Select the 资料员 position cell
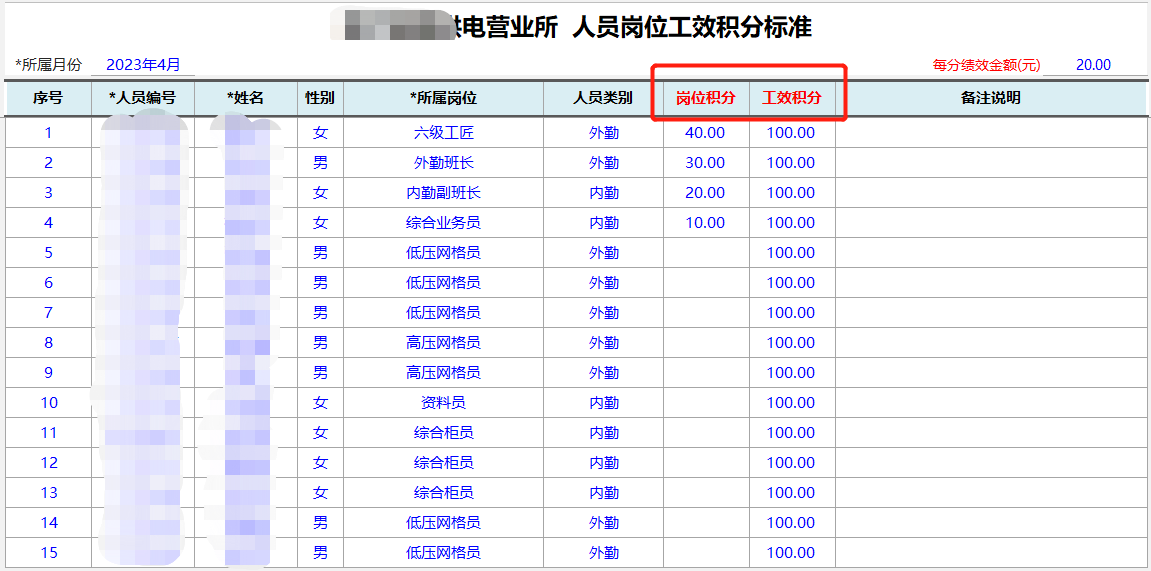Screen dimensions: 1151x571 [x=443, y=403]
